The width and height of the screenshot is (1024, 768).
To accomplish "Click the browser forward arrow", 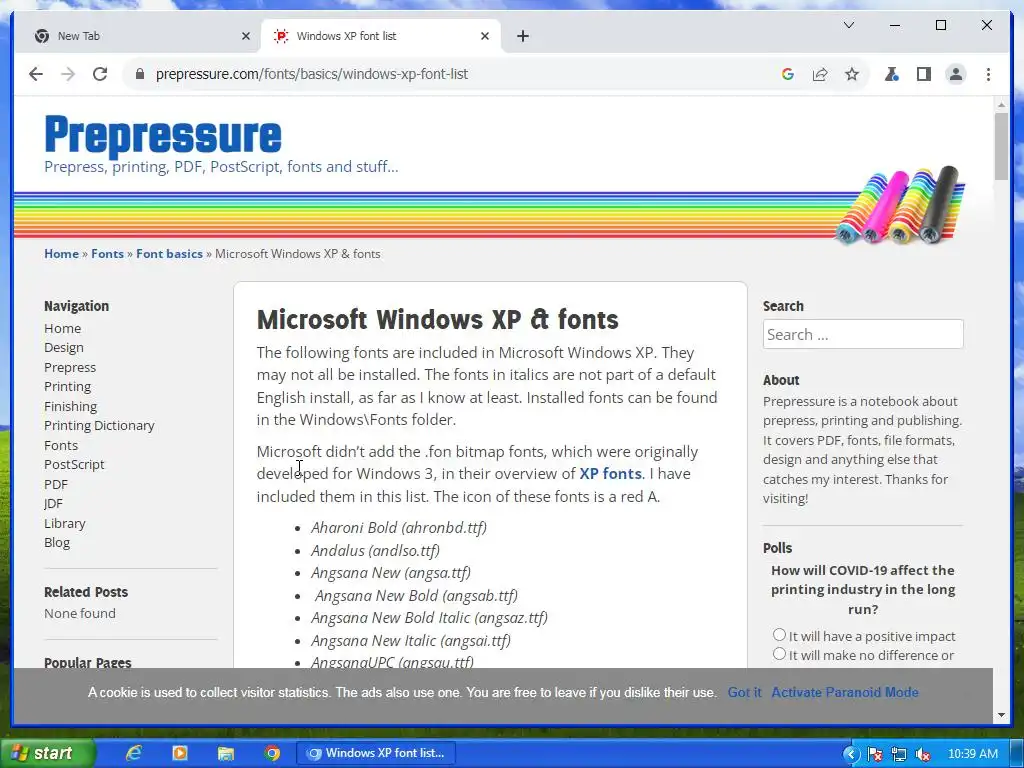I will (x=68, y=74).
